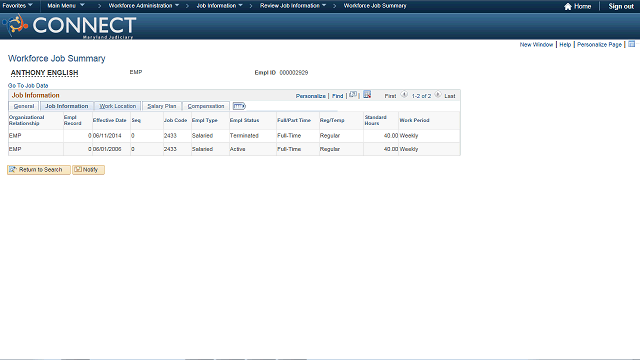Click the Job Code column header
Screen dimensions: 640x360
[x=176, y=120]
